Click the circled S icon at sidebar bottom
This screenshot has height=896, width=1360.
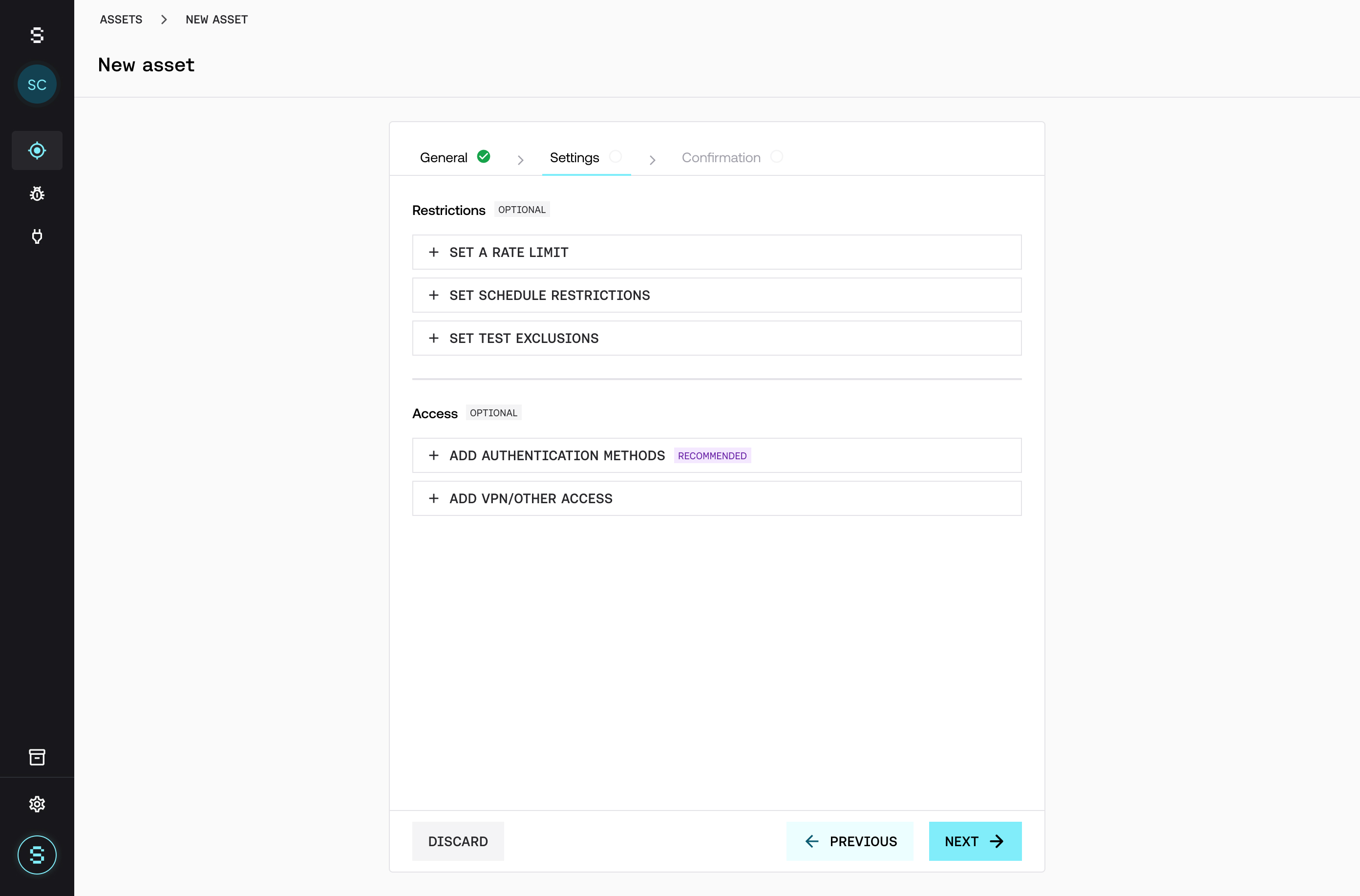point(37,855)
